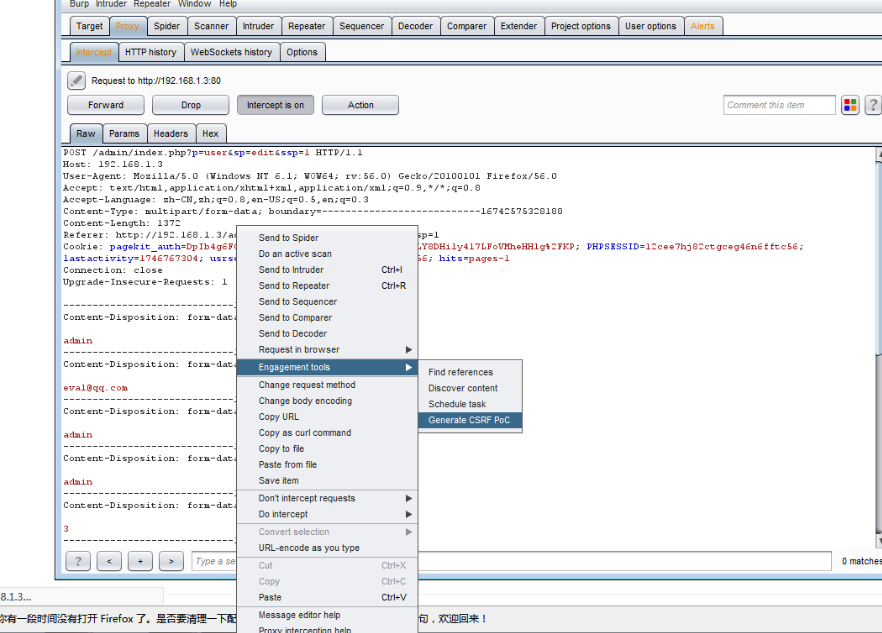Open the Comparer tab
882x633 pixels.
467,26
